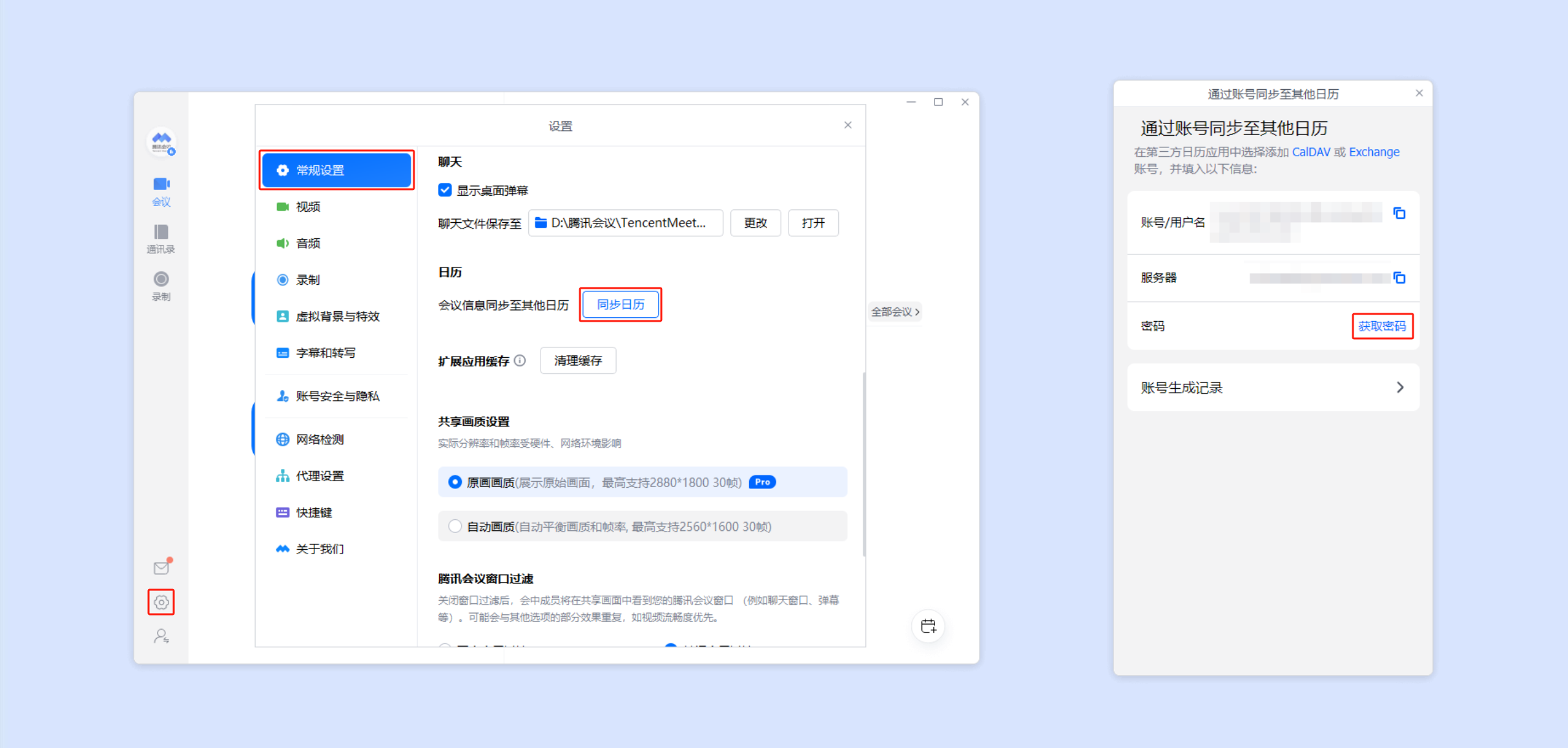Open the Contacts (通讯录) sidebar icon
Screen dimensions: 1568x748
[161, 238]
